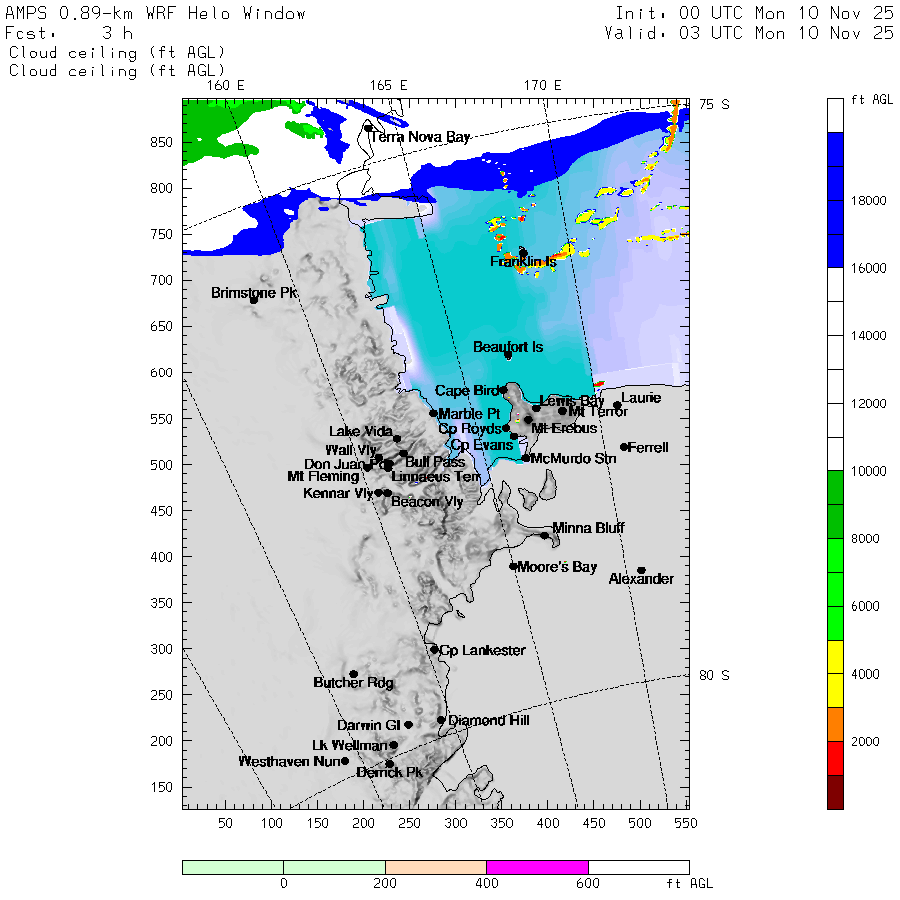Click the 165 E longitude label
This screenshot has height=900, width=900.
coord(389,86)
